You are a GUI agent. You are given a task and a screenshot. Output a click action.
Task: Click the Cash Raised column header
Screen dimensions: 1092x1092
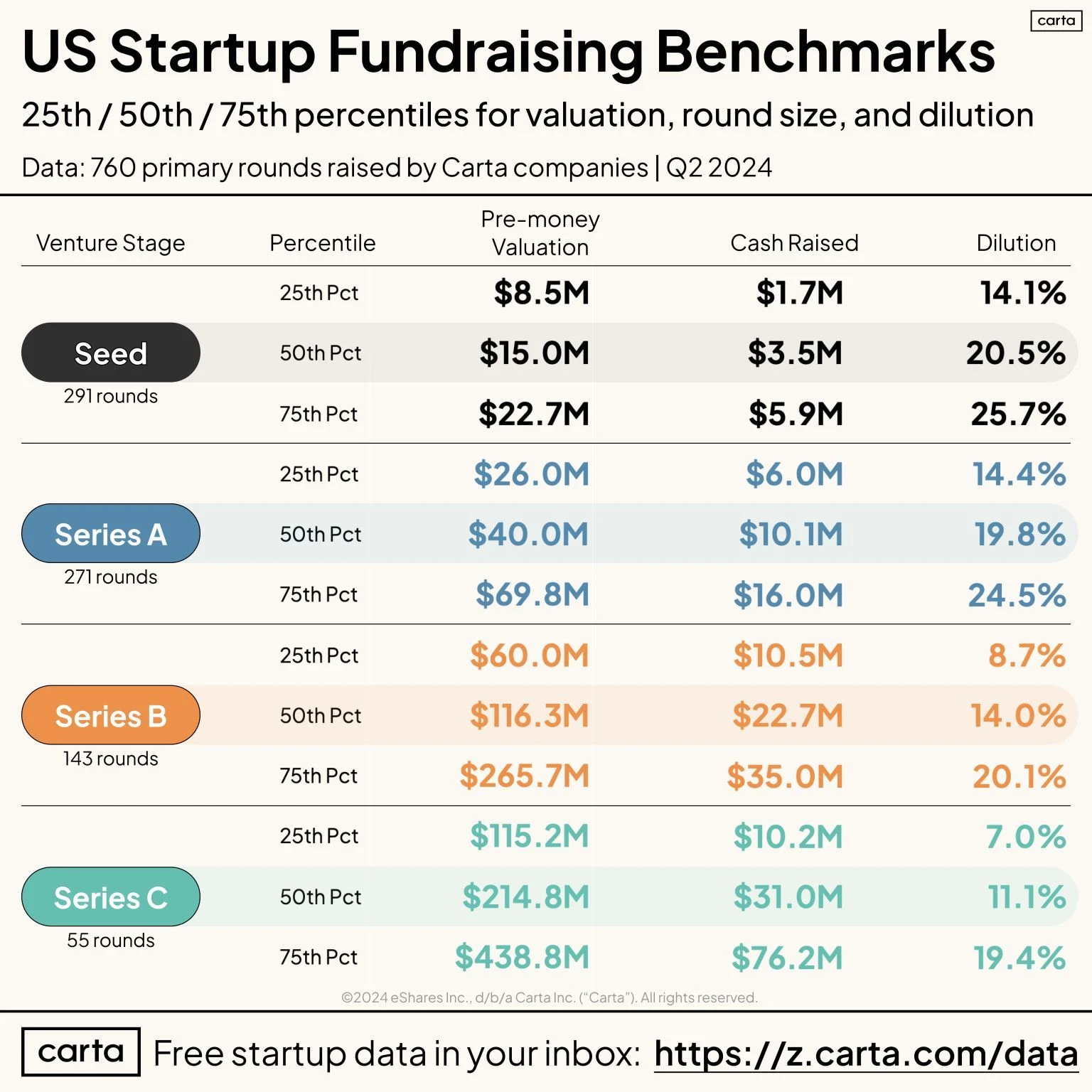[x=794, y=243]
